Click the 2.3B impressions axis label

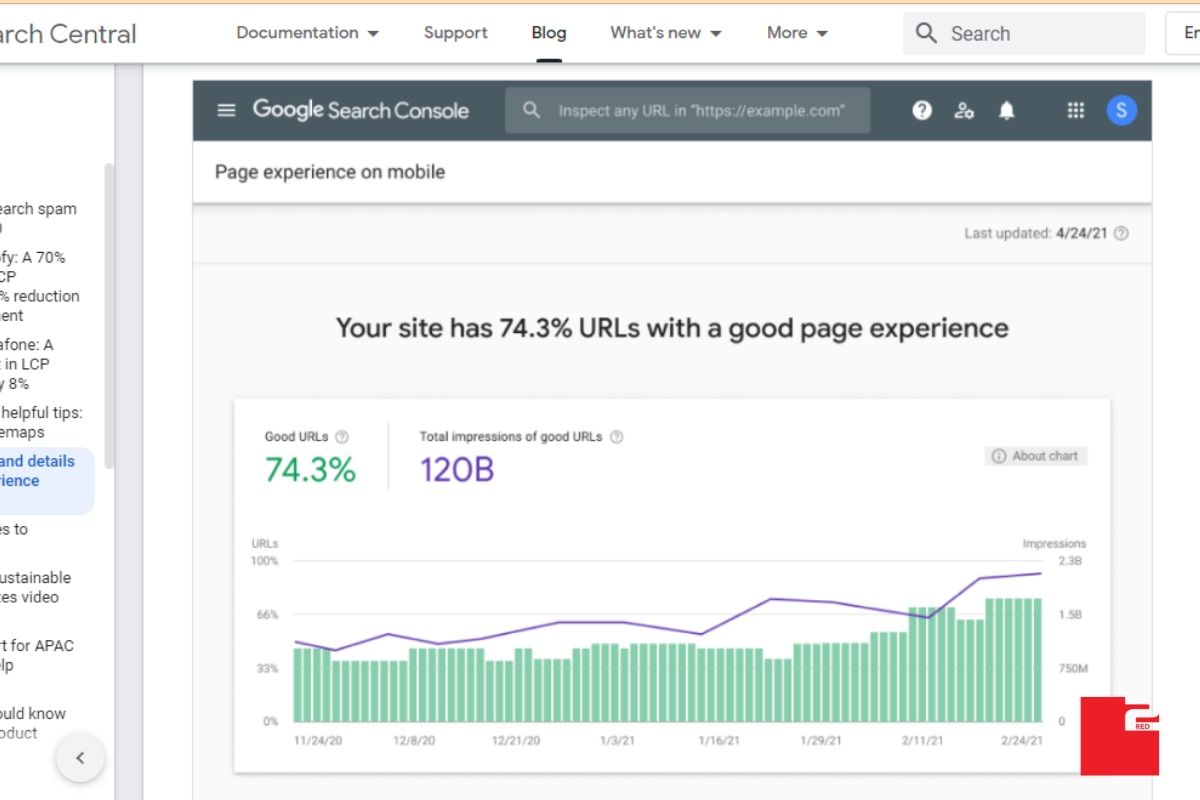coord(1070,561)
